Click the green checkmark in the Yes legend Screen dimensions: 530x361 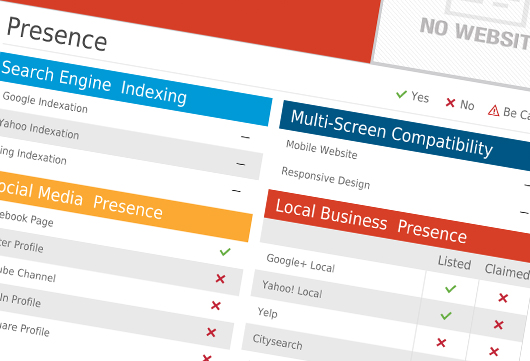401,94
